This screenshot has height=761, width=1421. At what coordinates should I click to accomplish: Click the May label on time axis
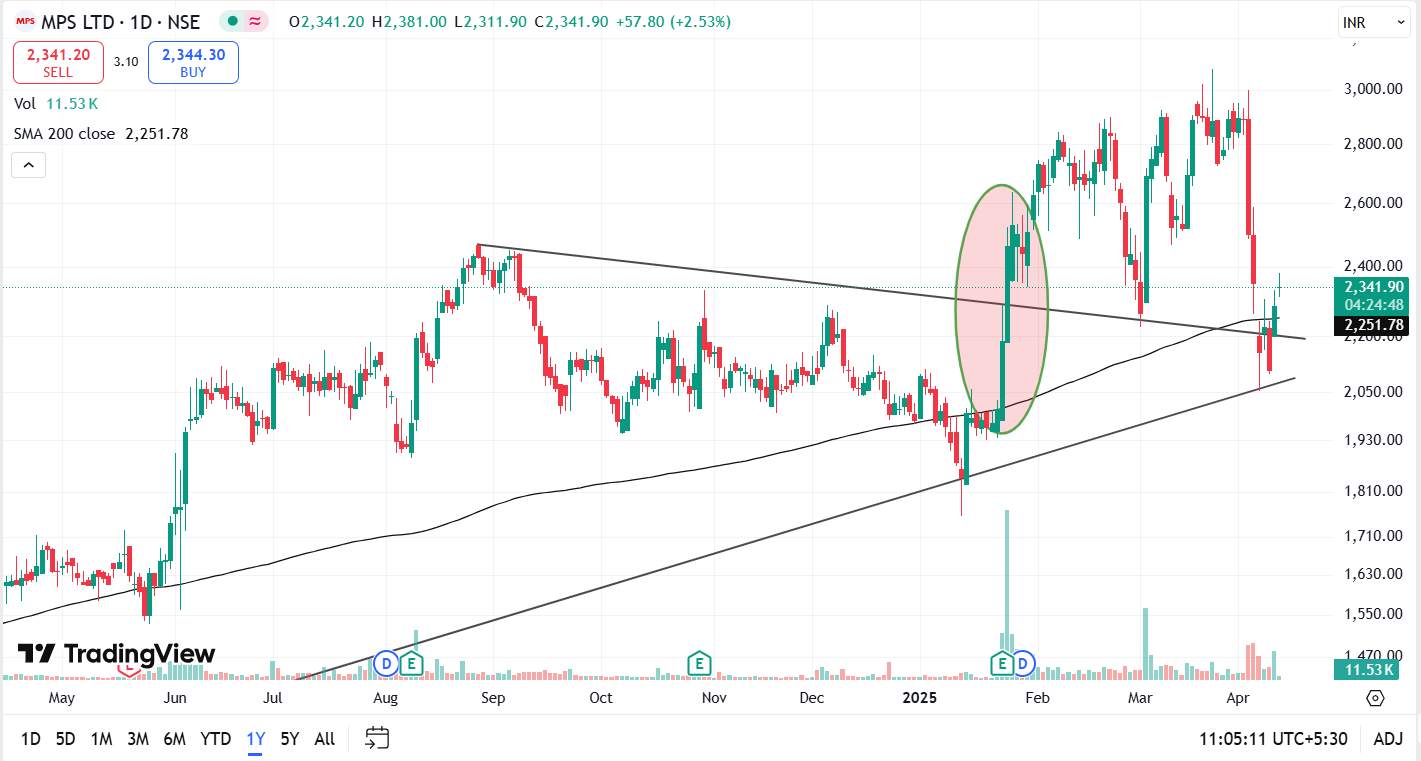[x=62, y=698]
